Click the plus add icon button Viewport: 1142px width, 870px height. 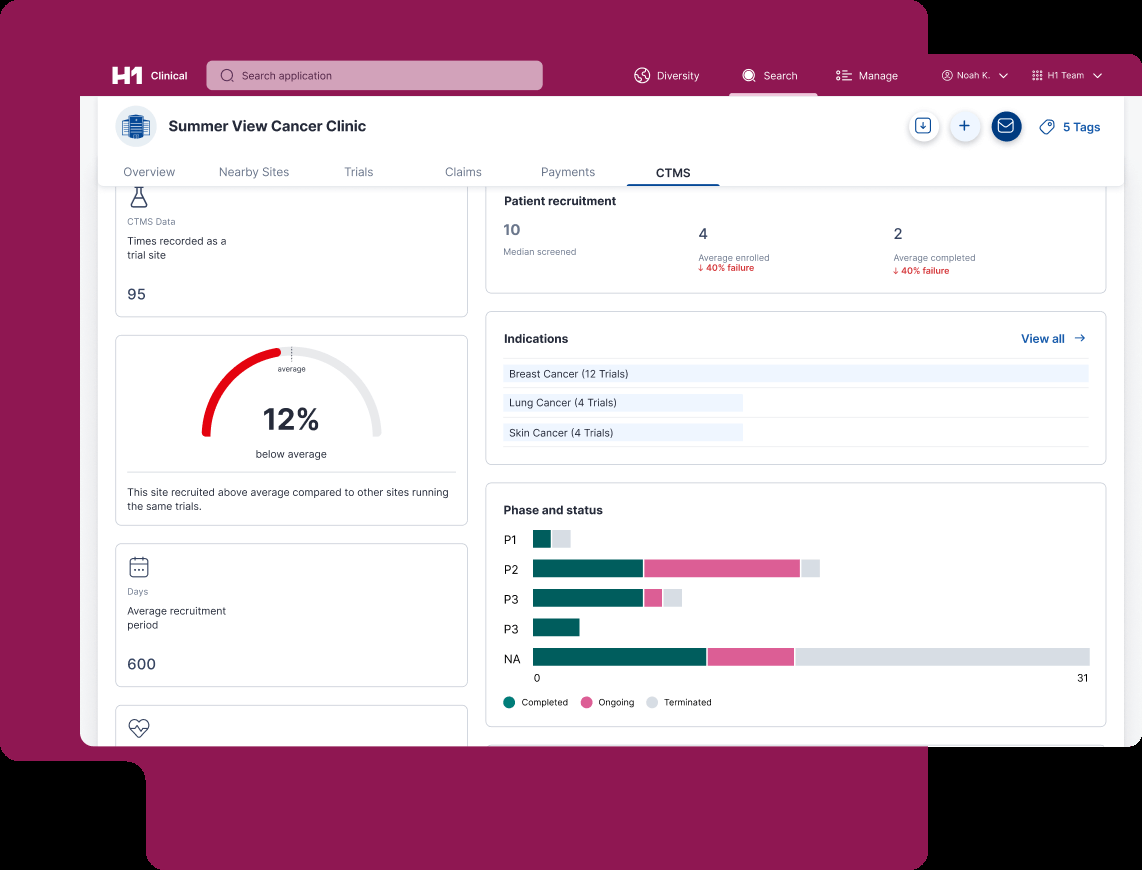coord(965,126)
